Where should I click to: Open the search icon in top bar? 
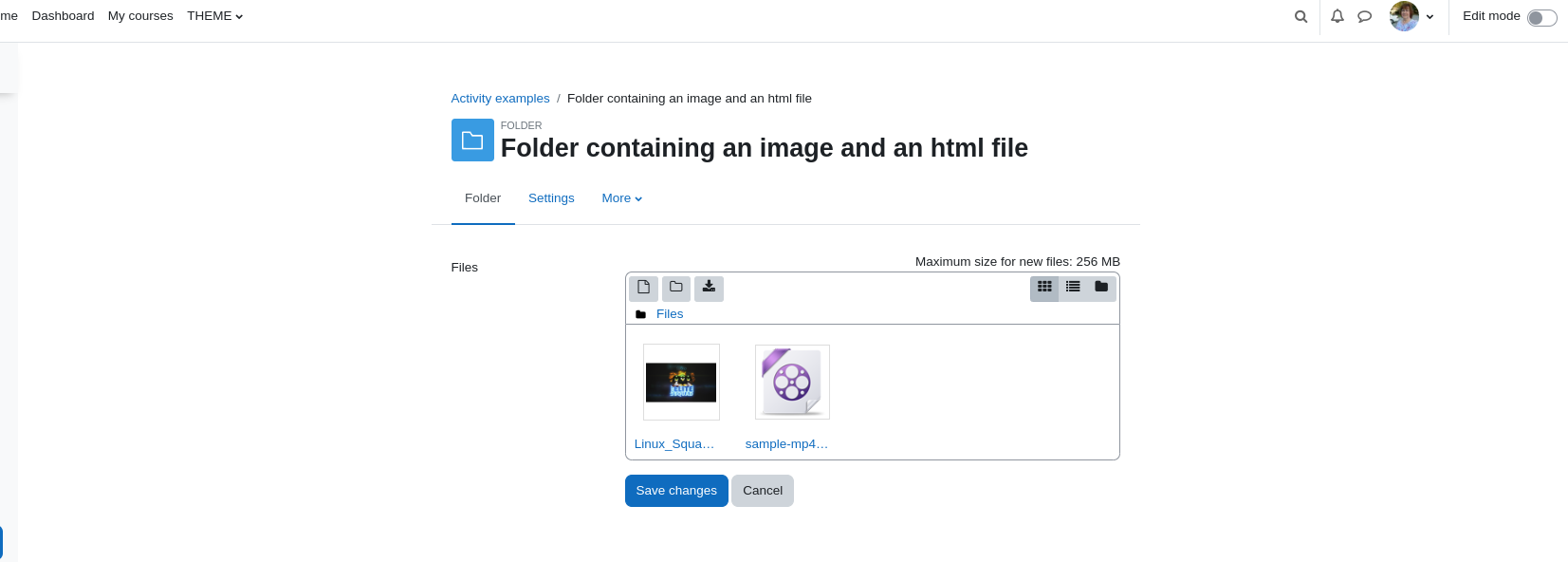1301,16
